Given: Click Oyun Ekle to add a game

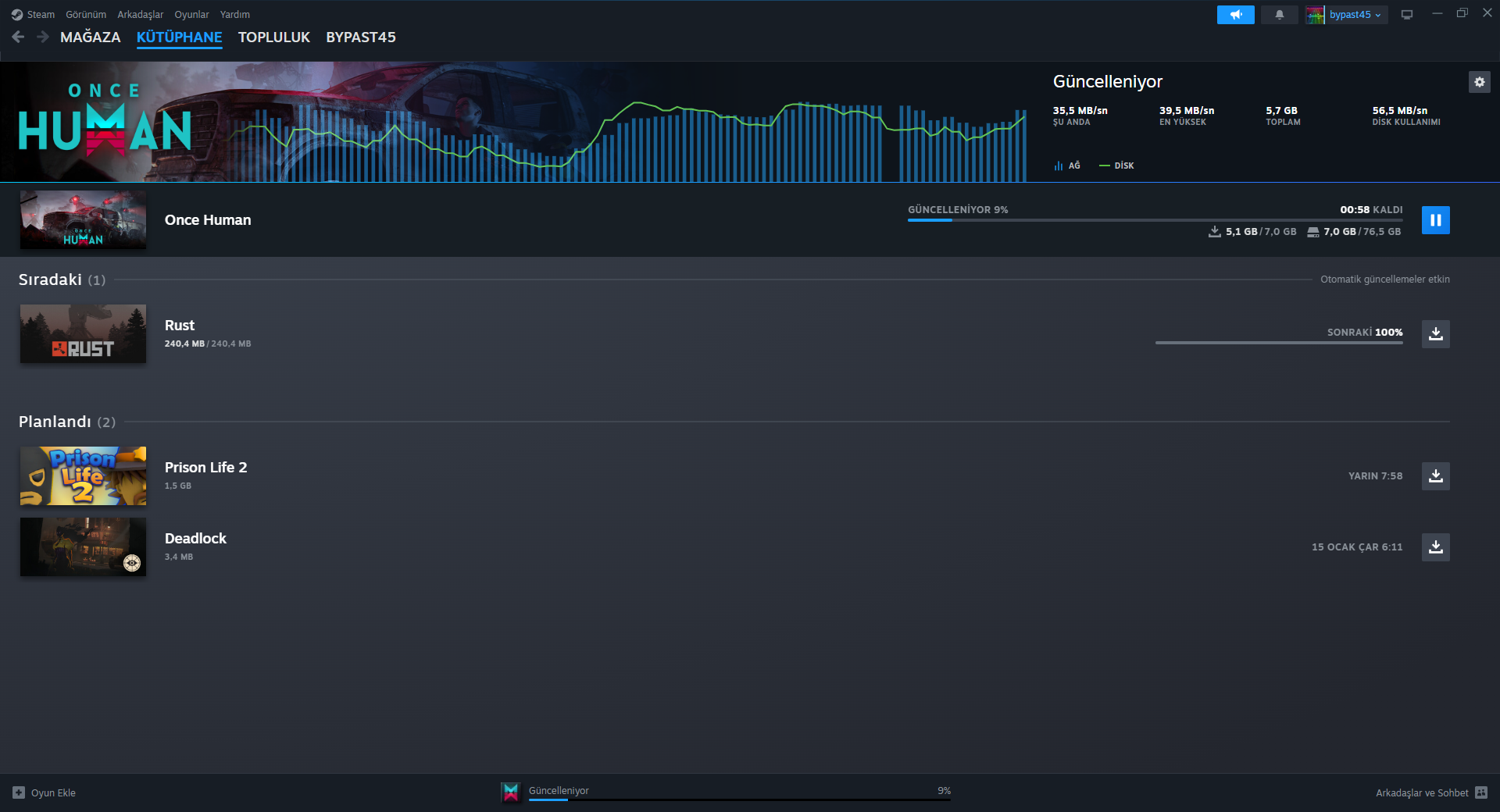Looking at the screenshot, I should (53, 792).
